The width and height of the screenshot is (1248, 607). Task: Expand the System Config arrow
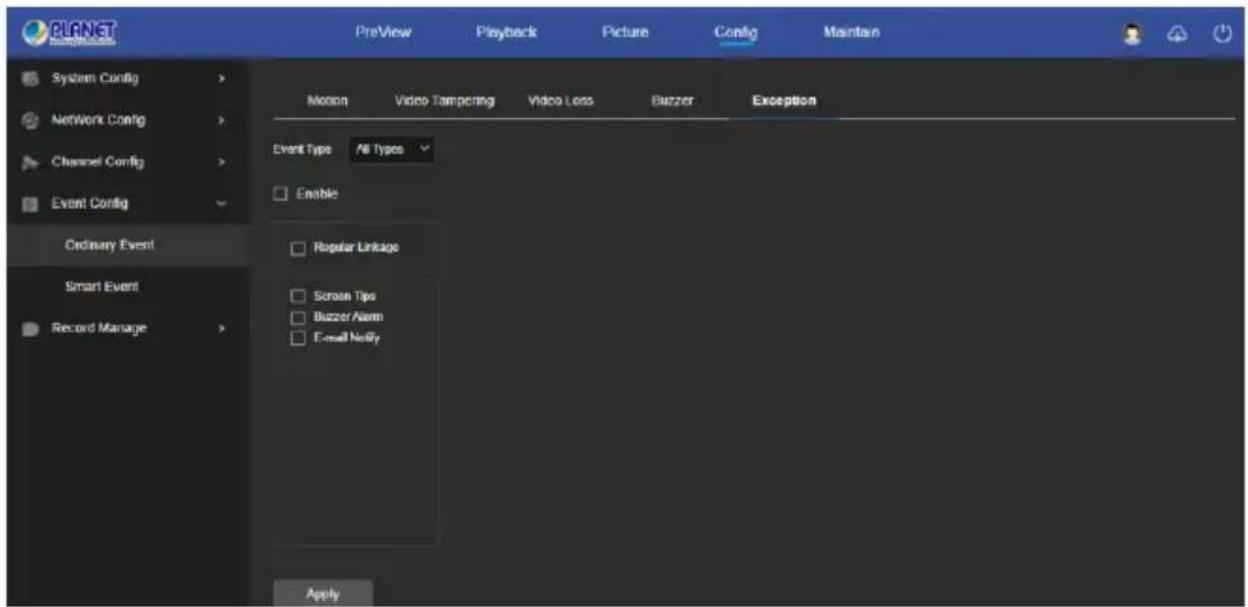pyautogui.click(x=222, y=78)
